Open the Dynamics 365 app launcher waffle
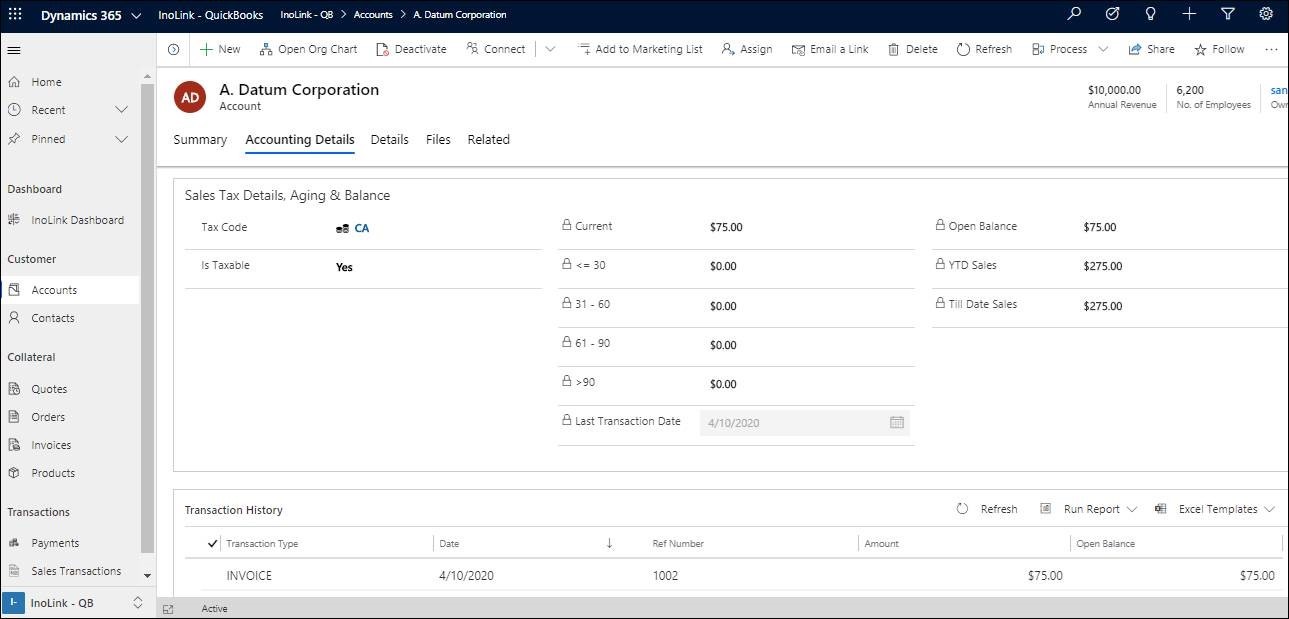The height and width of the screenshot is (619, 1289). tap(15, 14)
